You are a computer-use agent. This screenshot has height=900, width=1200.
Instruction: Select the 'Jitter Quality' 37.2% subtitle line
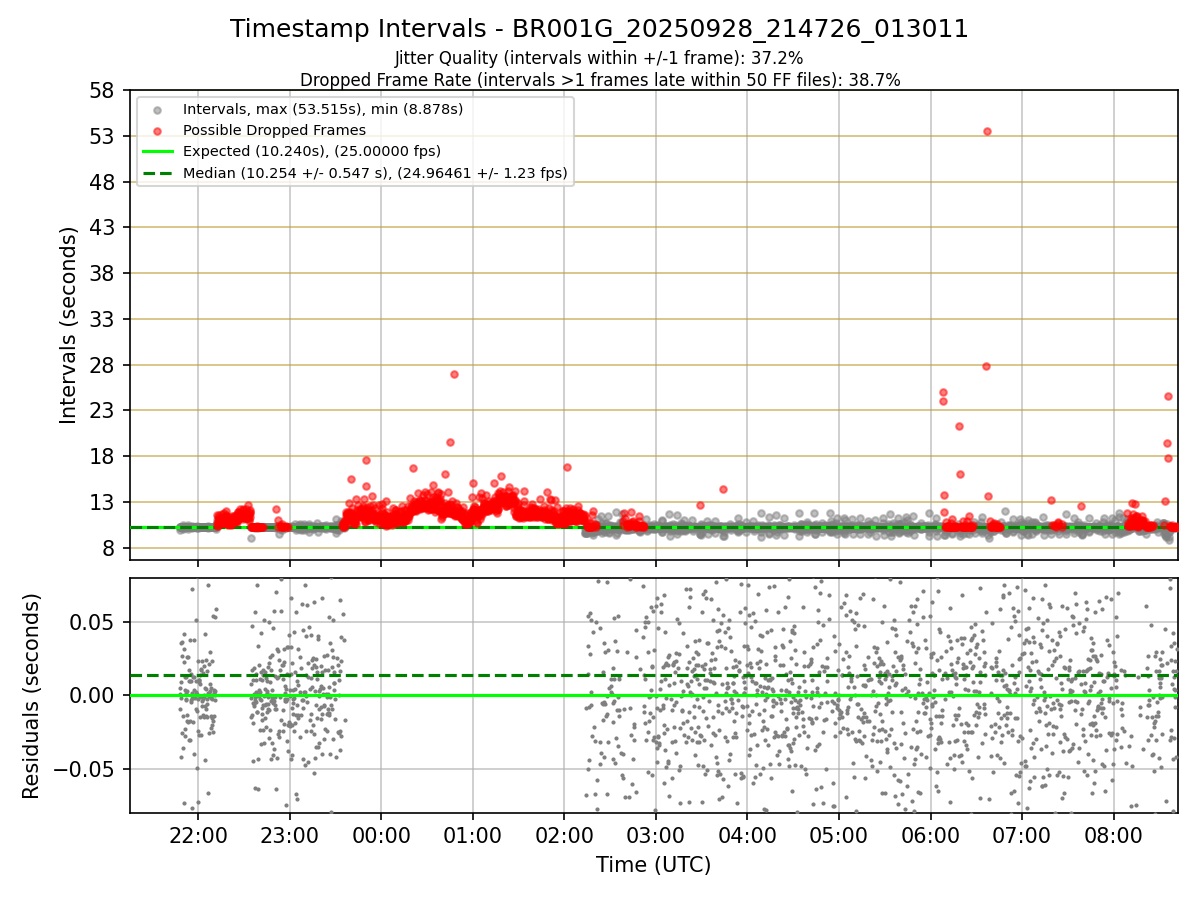[x=599, y=58]
